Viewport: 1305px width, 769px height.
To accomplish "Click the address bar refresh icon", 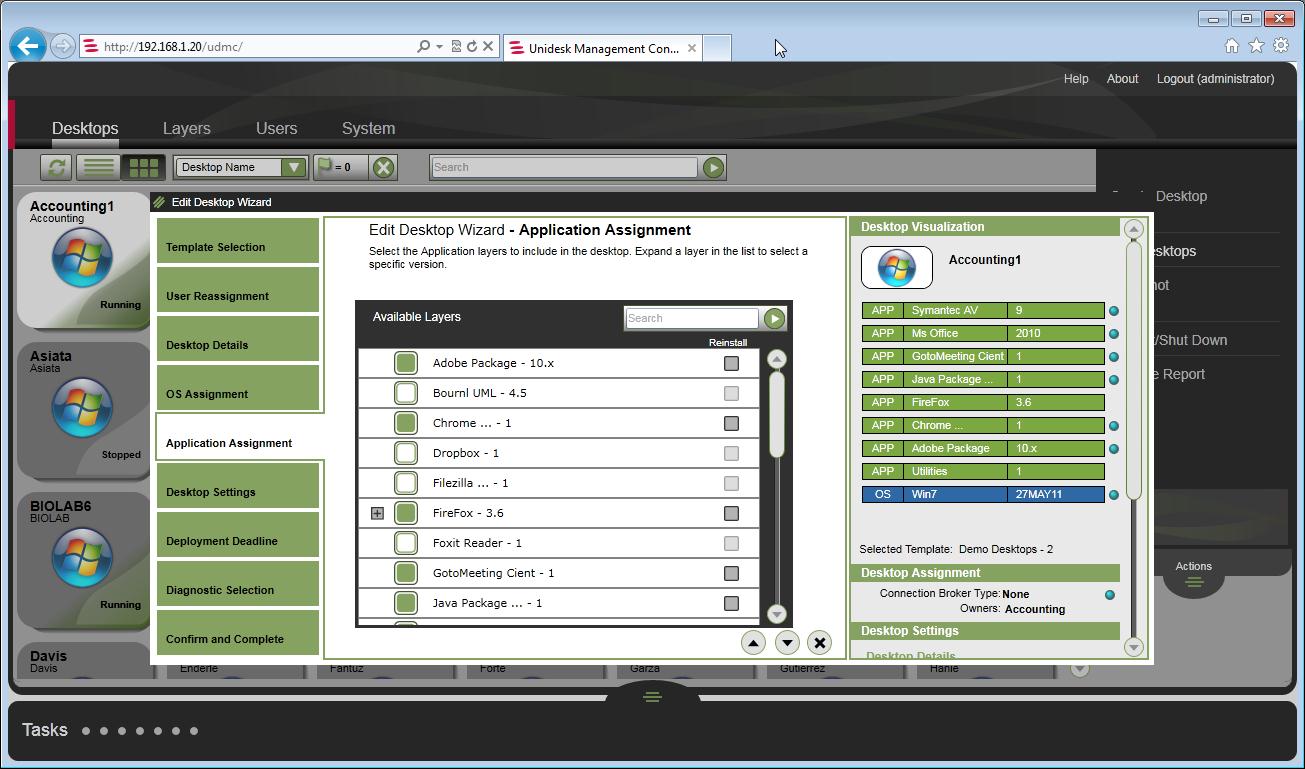I will (x=472, y=46).
